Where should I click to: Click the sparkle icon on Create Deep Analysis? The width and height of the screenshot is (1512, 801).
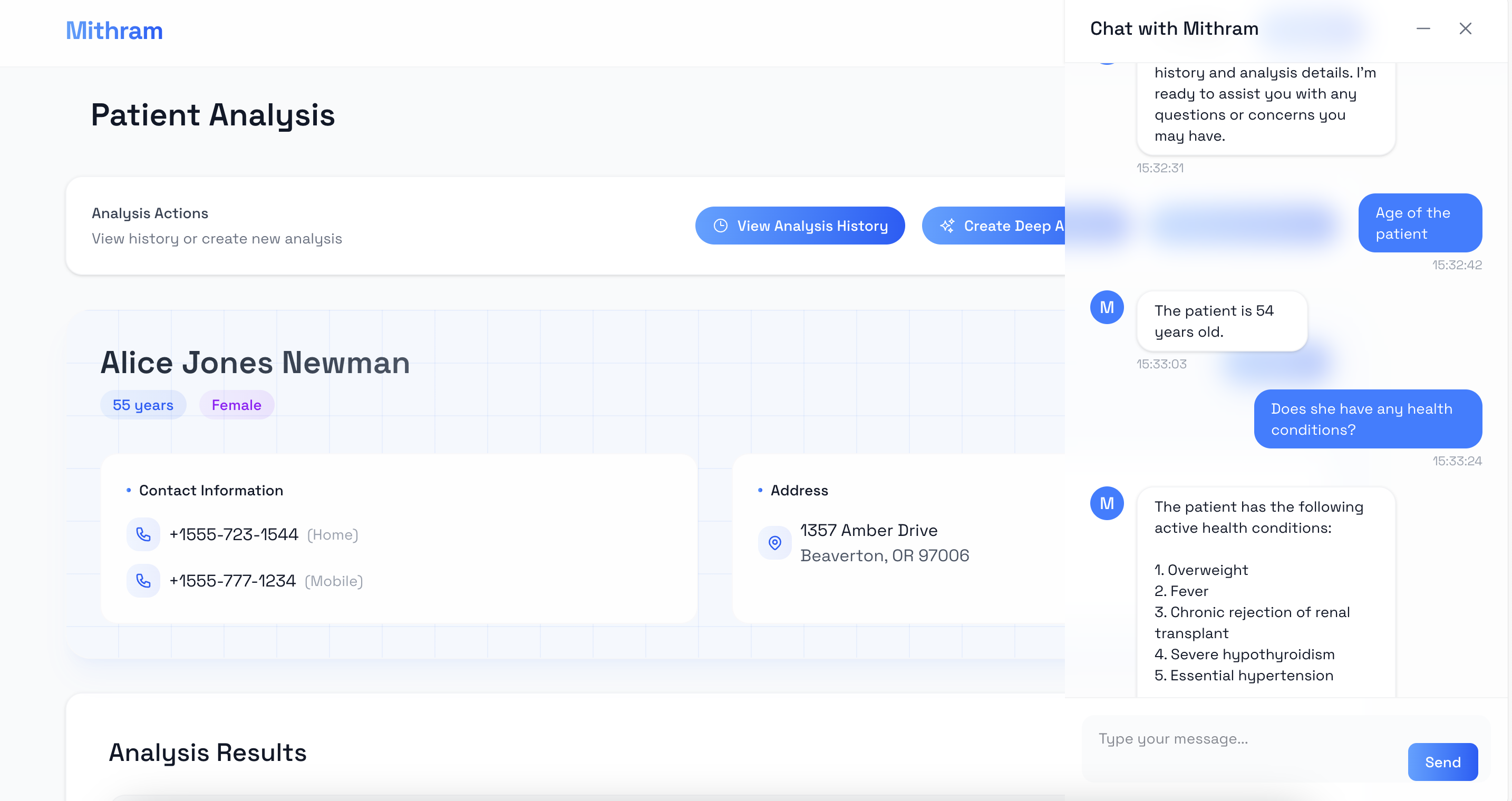click(x=947, y=226)
